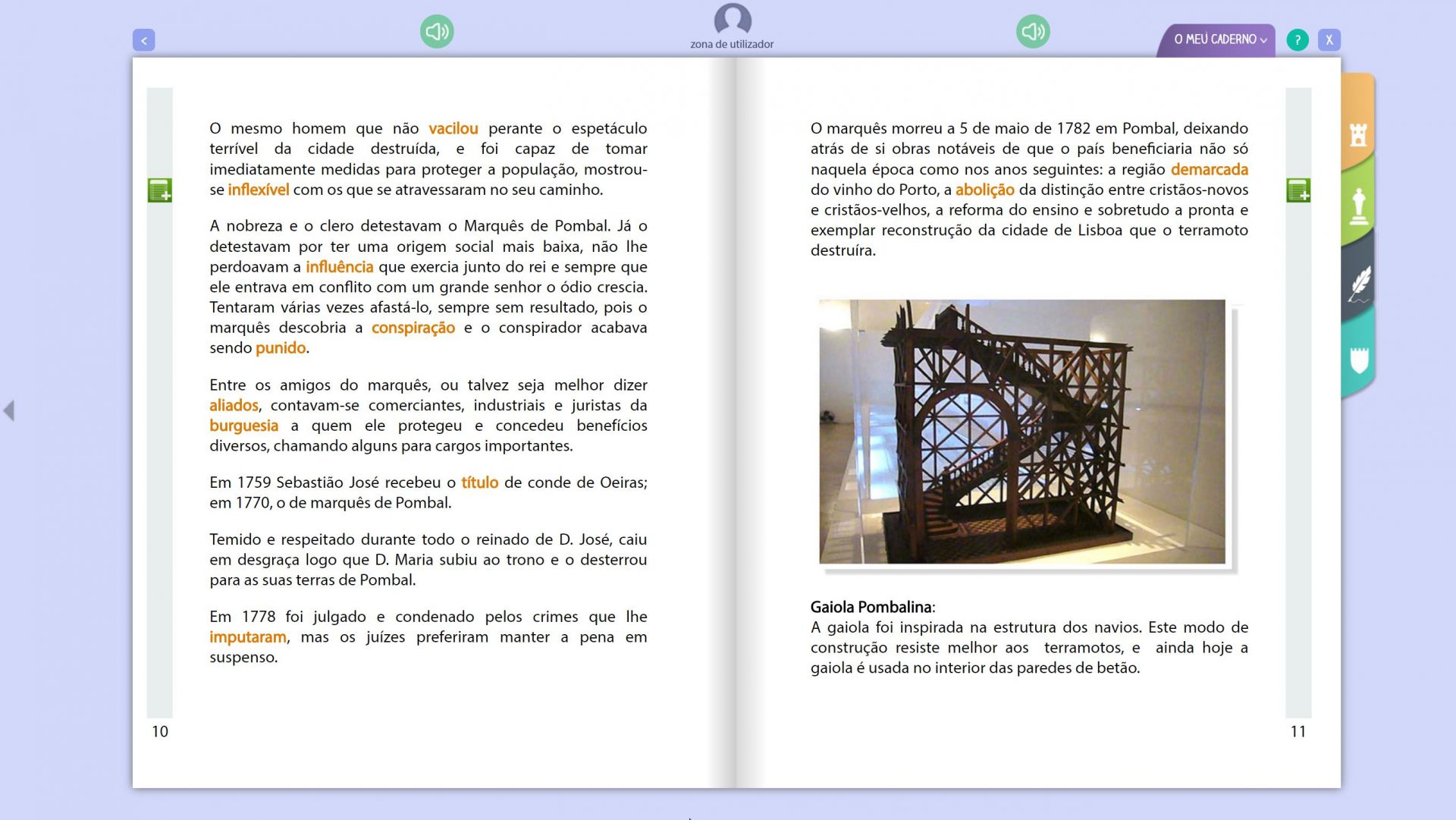Open the help question mark button
Screen dimensions: 1456x820
click(1298, 39)
